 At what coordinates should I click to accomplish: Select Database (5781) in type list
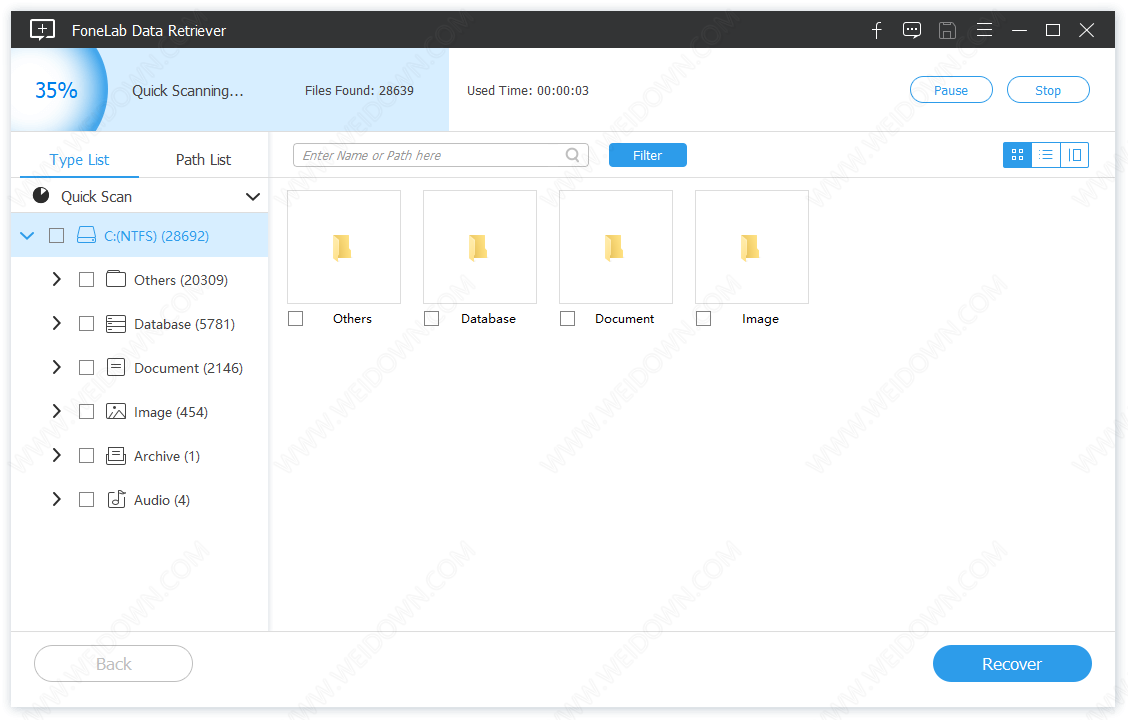tap(184, 324)
